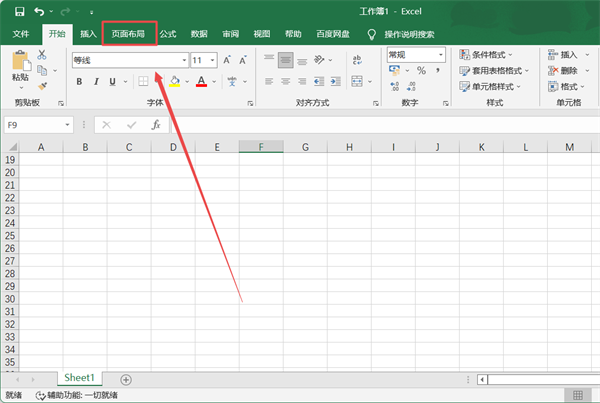
Task: Click the Format Painter brush icon
Action: (42, 87)
